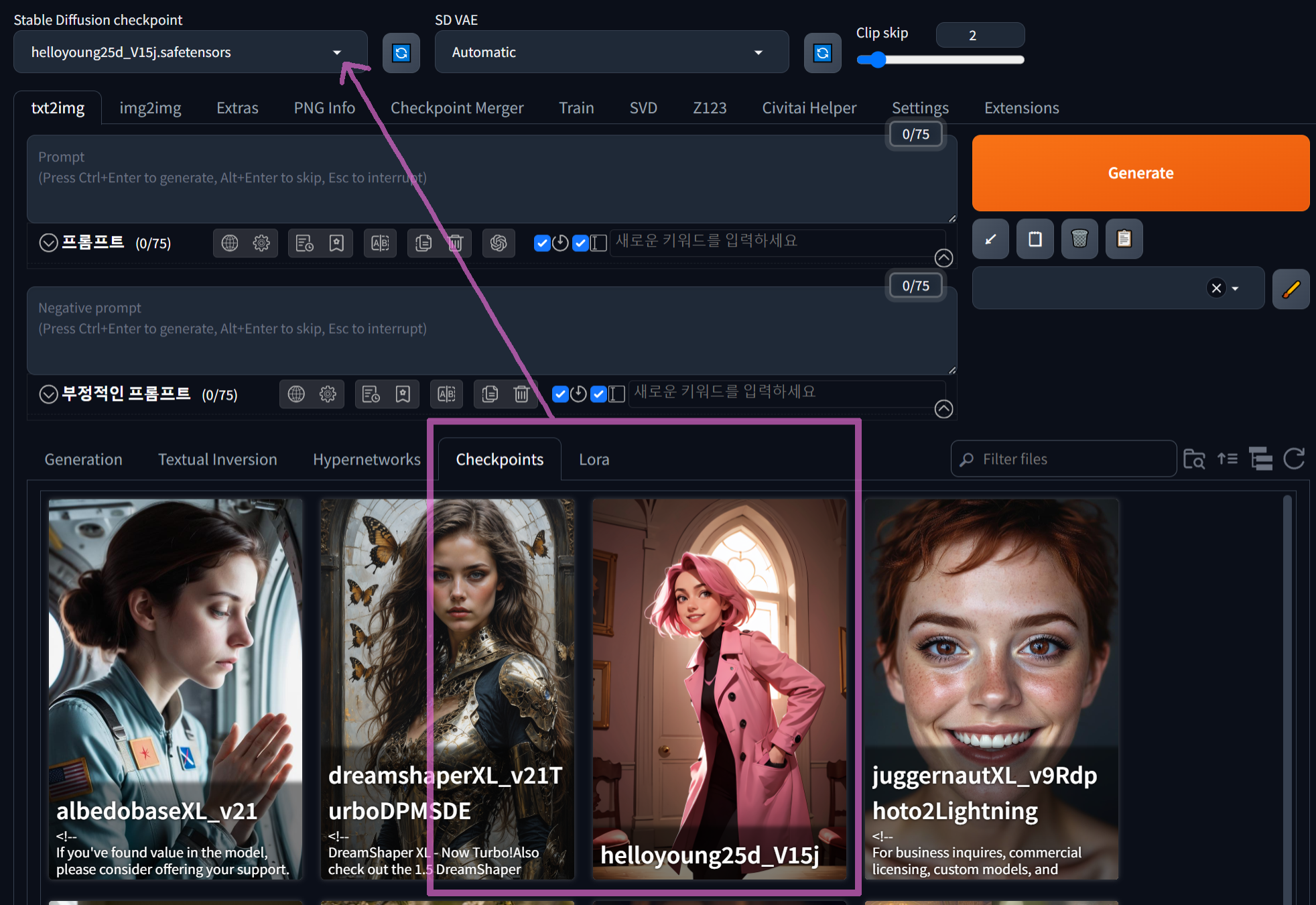Refresh the checkpoint cards with circular arrow
The width and height of the screenshot is (1316, 905).
point(1293,459)
